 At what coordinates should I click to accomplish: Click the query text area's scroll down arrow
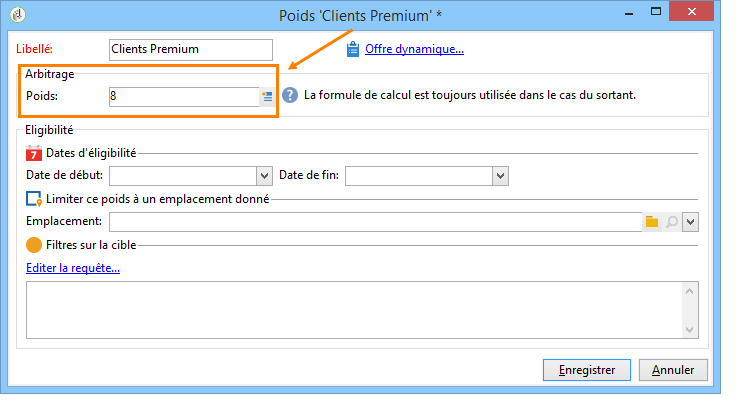point(690,329)
